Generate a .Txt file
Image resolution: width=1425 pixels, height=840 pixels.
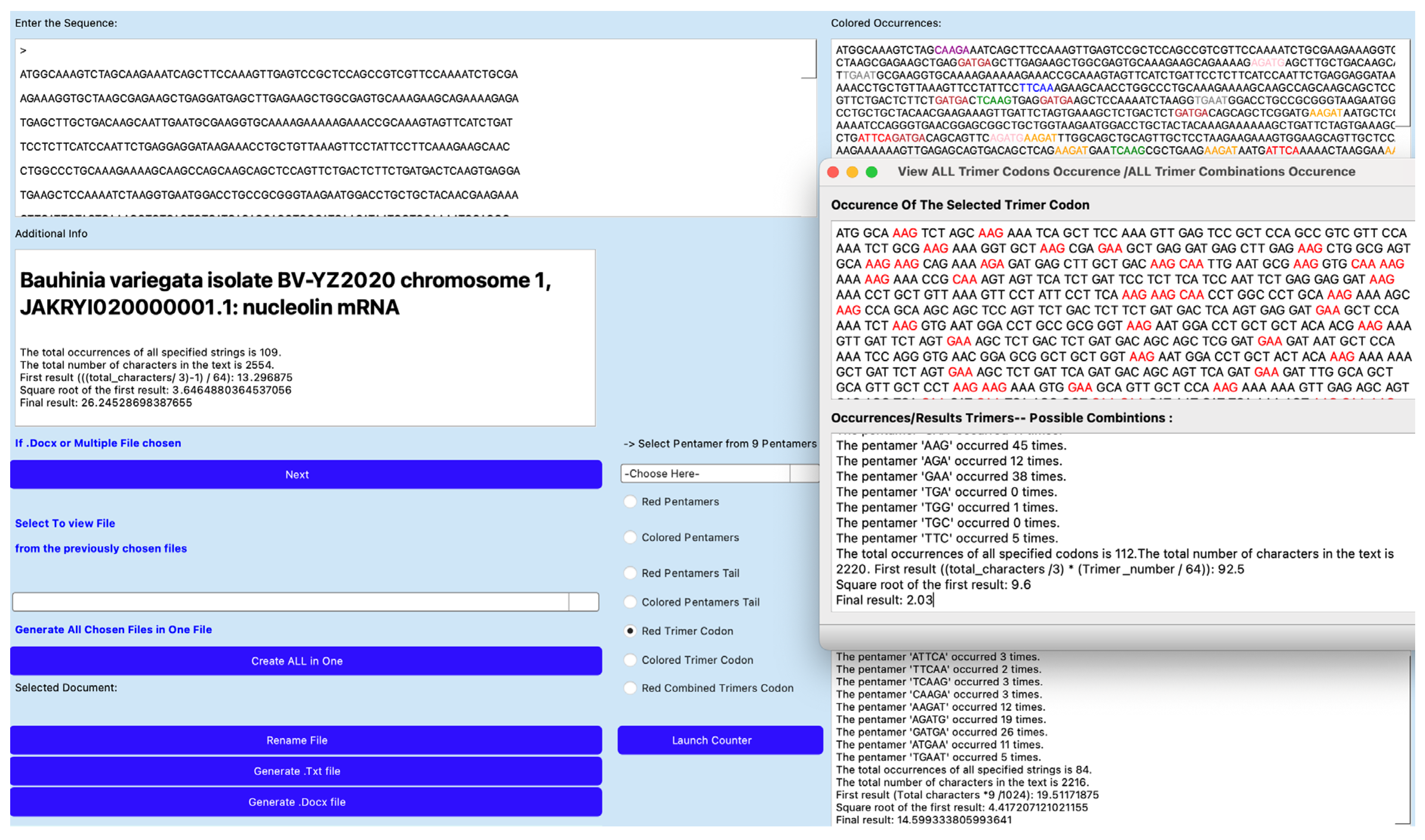(297, 771)
